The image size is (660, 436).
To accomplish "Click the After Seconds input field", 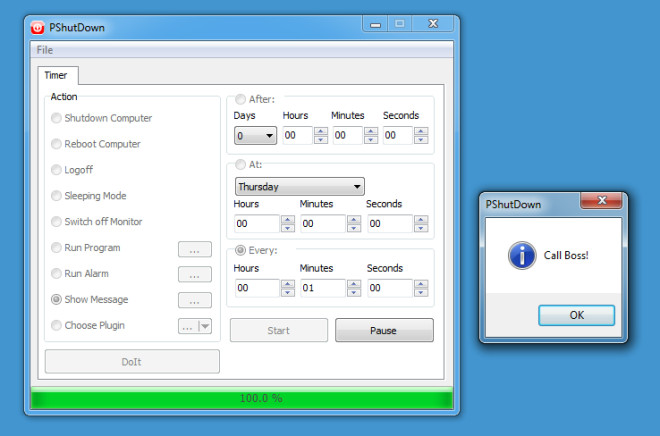I will click(x=398, y=136).
